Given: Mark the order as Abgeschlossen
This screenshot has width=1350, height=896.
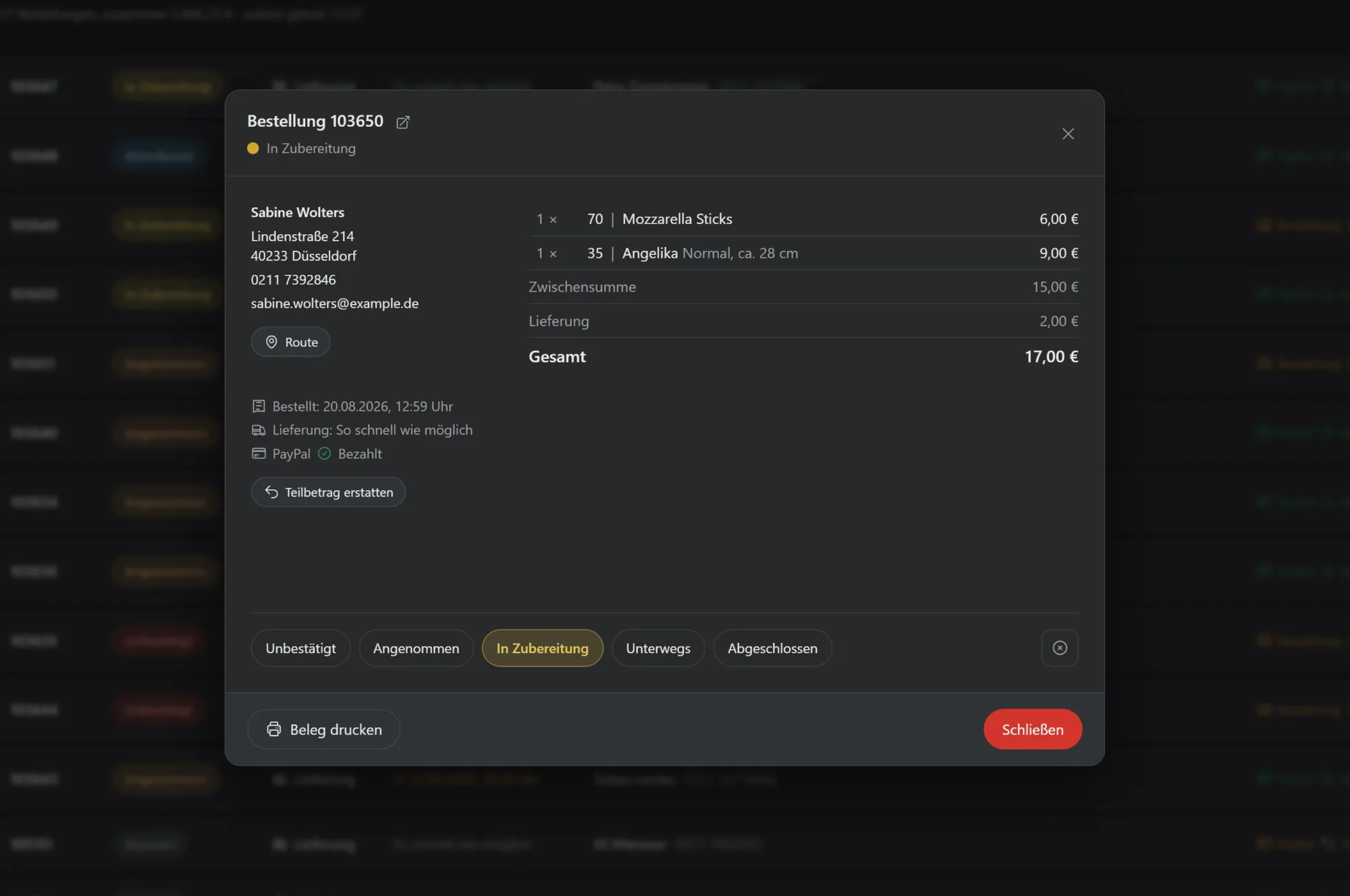Looking at the screenshot, I should 772,648.
